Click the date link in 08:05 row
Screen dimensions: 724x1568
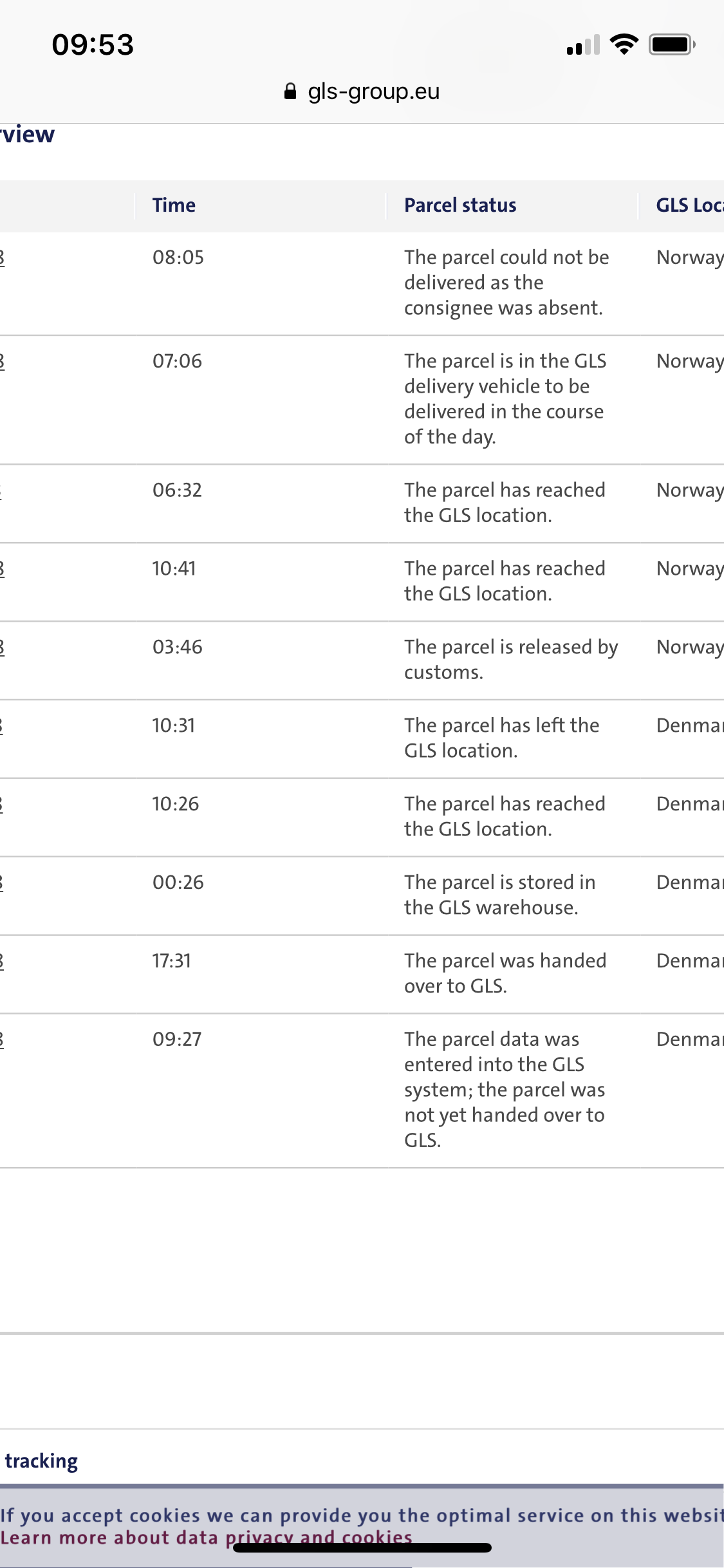coord(2,257)
